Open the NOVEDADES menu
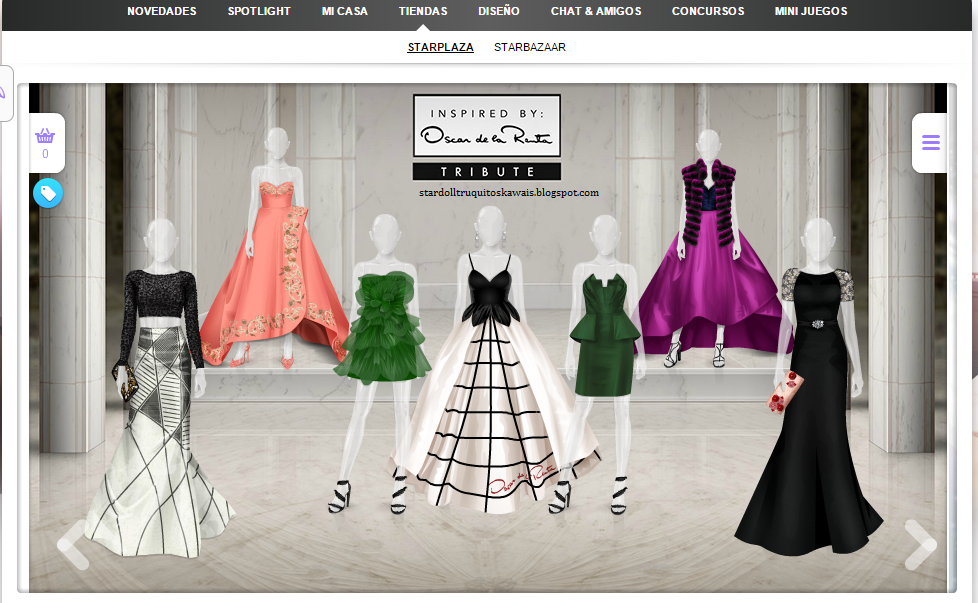Viewport: 978px width, 603px height. (162, 11)
